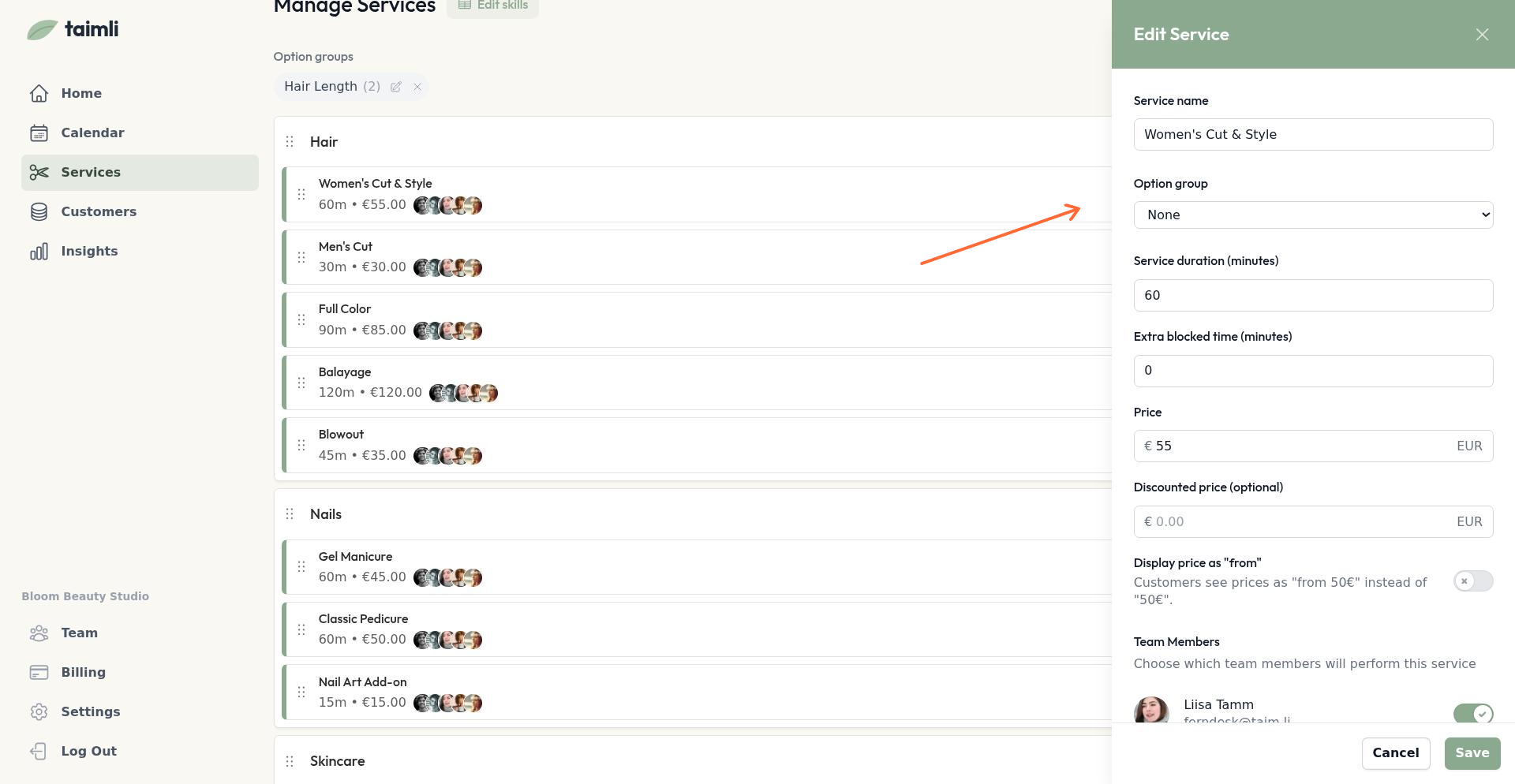The height and width of the screenshot is (784, 1515).
Task: Click the taimli leaf logo
Action: tap(42, 30)
